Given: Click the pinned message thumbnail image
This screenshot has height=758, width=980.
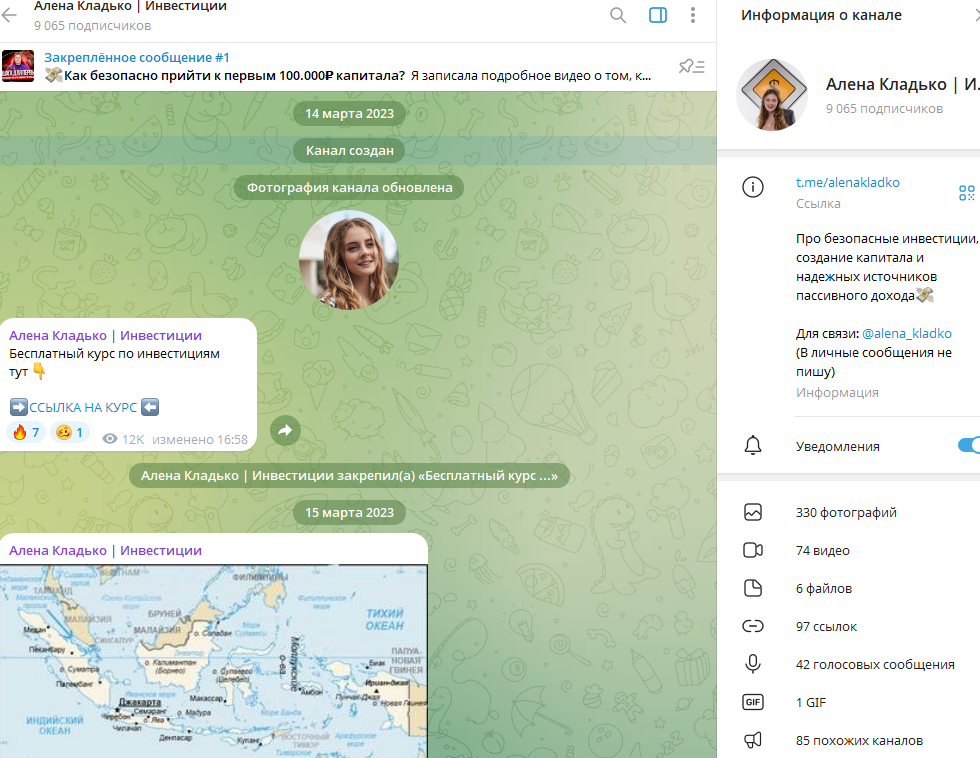Looking at the screenshot, I should tap(18, 66).
